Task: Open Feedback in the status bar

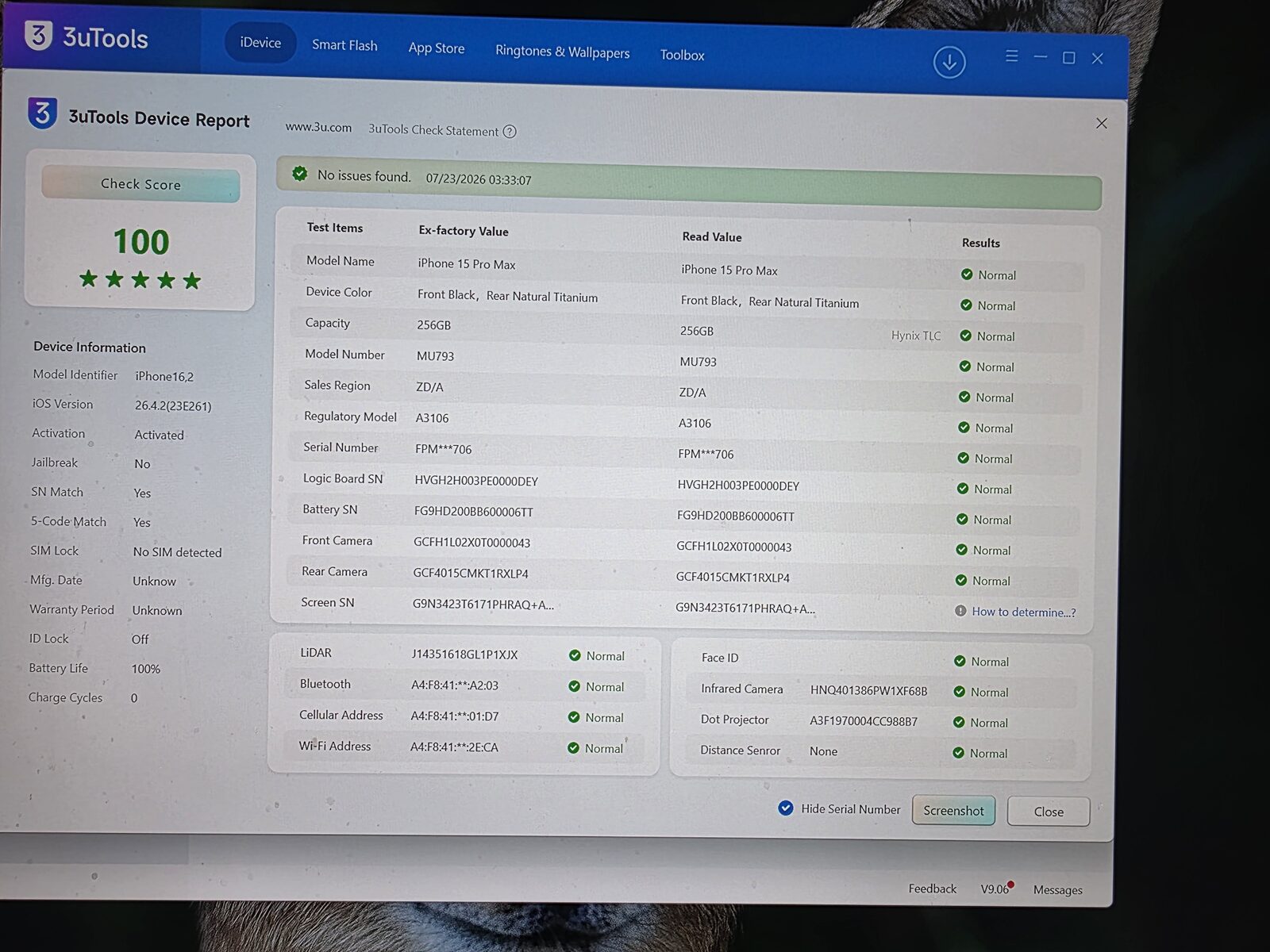Action: 933,889
